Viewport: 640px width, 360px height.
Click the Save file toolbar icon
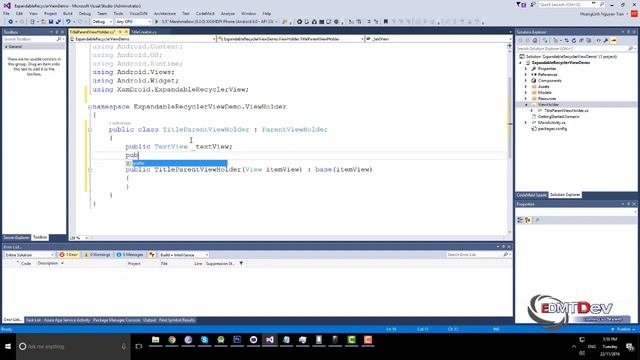coord(51,22)
